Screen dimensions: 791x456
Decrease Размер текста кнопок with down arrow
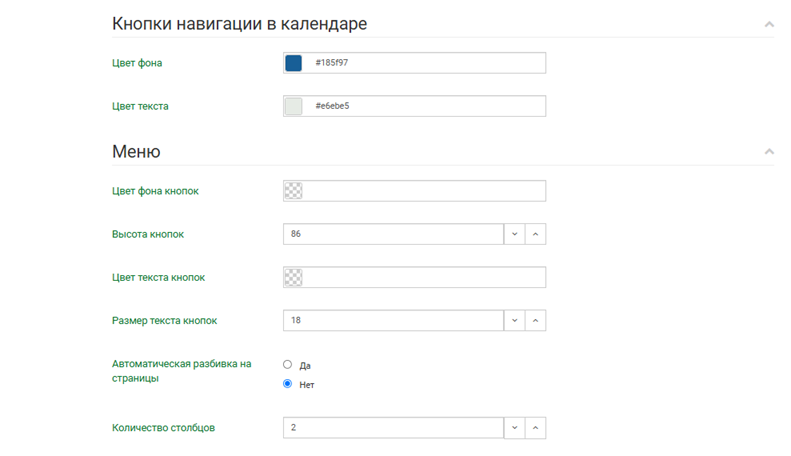point(514,321)
